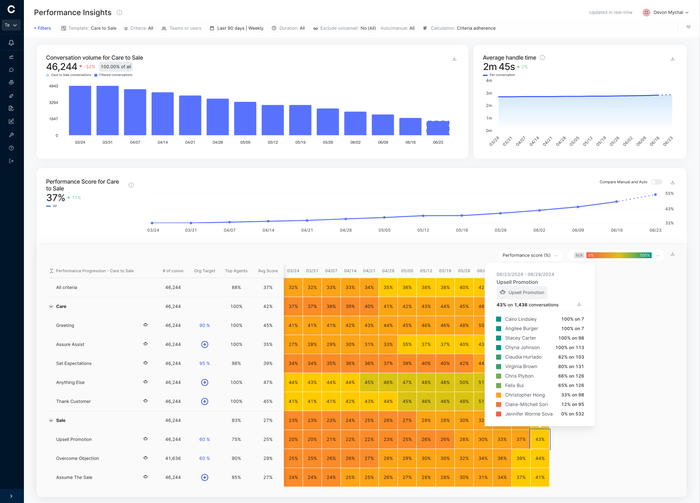Viewport: 700px width, 503px height.
Task: Add org target for Anything Else
Action: pyautogui.click(x=204, y=382)
